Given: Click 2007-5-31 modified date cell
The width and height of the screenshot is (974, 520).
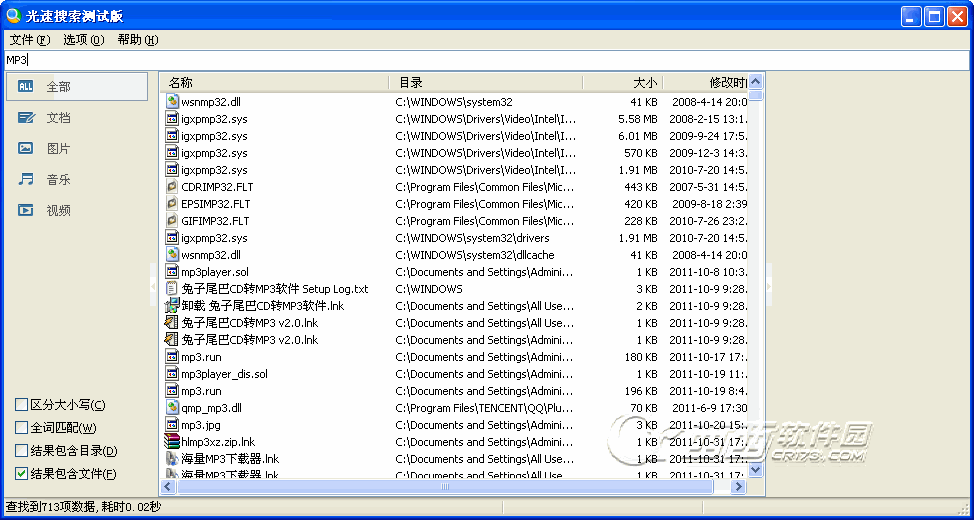Looking at the screenshot, I should (x=708, y=187).
